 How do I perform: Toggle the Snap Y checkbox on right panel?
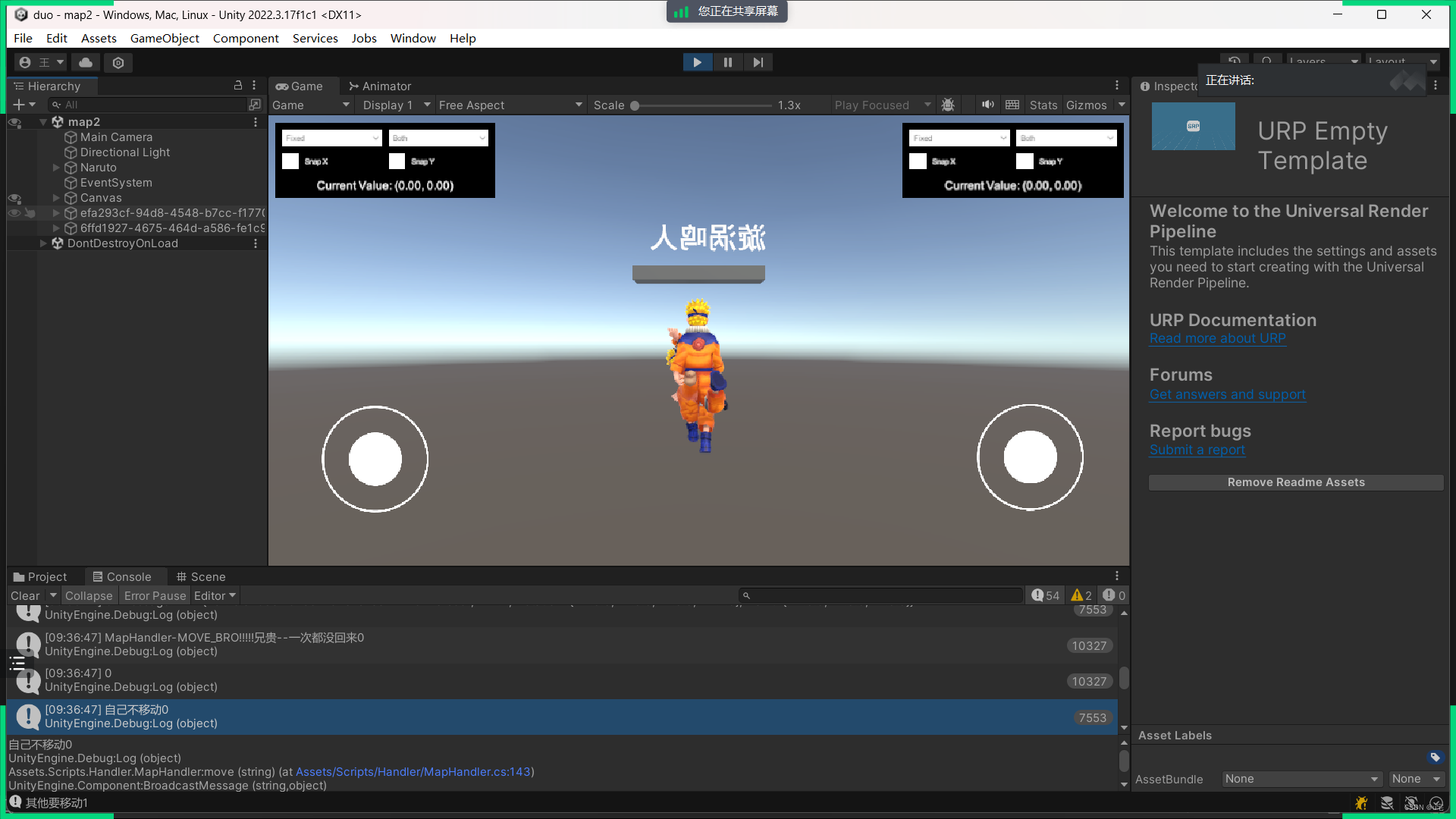click(x=1025, y=161)
